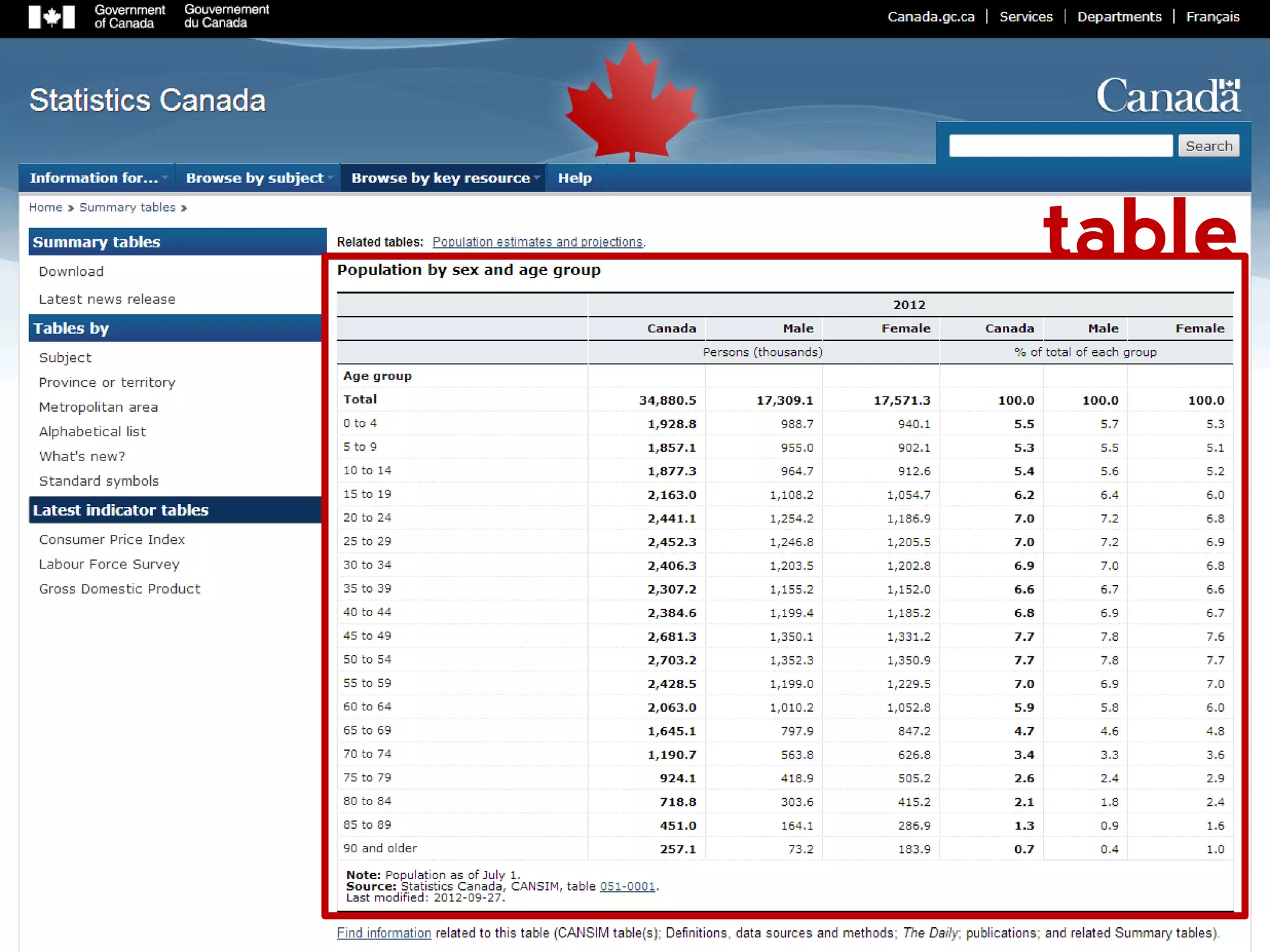The width and height of the screenshot is (1270, 952).
Task: Open CANSIM table 051-0001 link
Action: [x=627, y=886]
